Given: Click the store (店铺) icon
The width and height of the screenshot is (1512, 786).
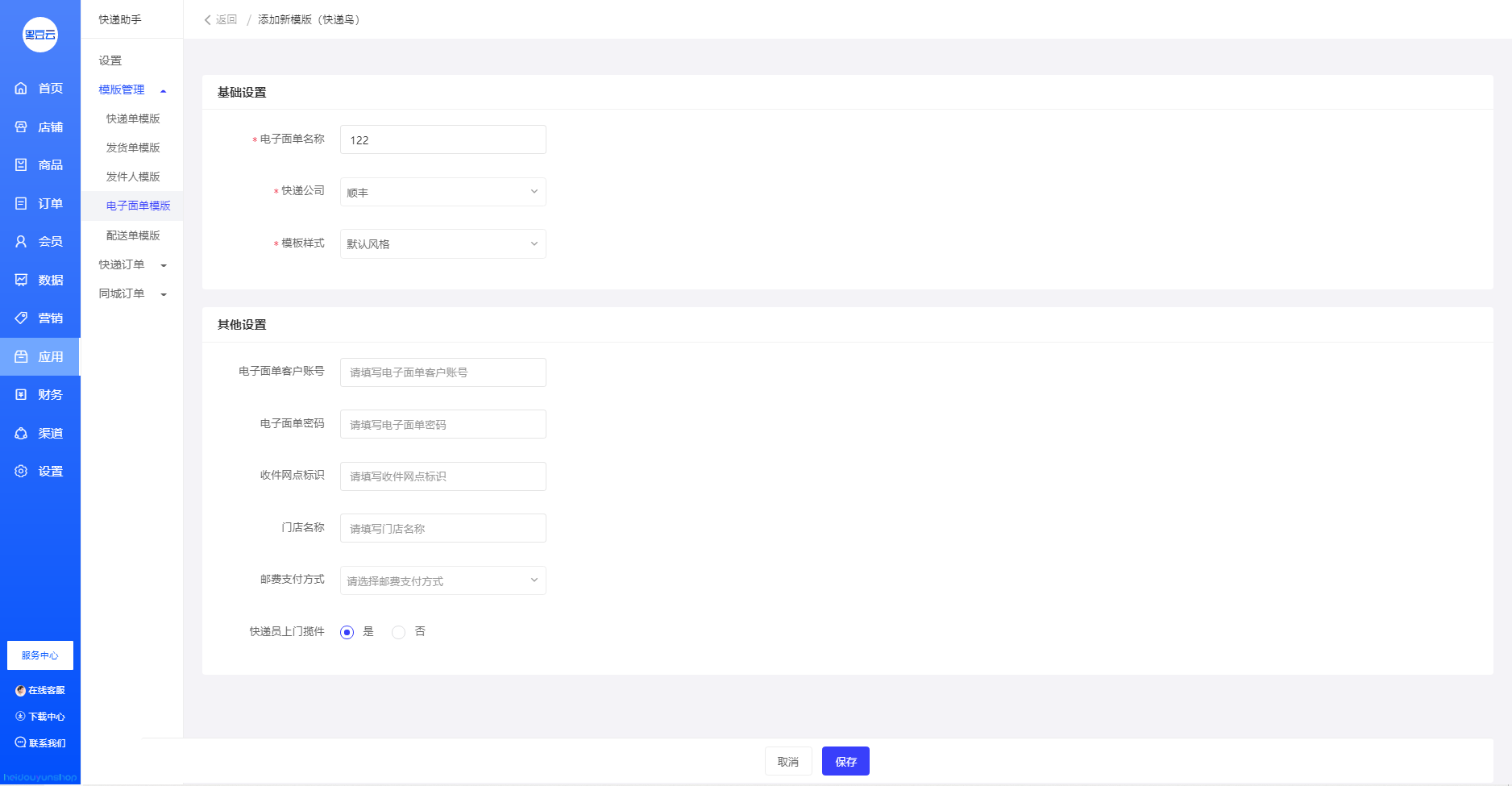Looking at the screenshot, I should (x=21, y=127).
